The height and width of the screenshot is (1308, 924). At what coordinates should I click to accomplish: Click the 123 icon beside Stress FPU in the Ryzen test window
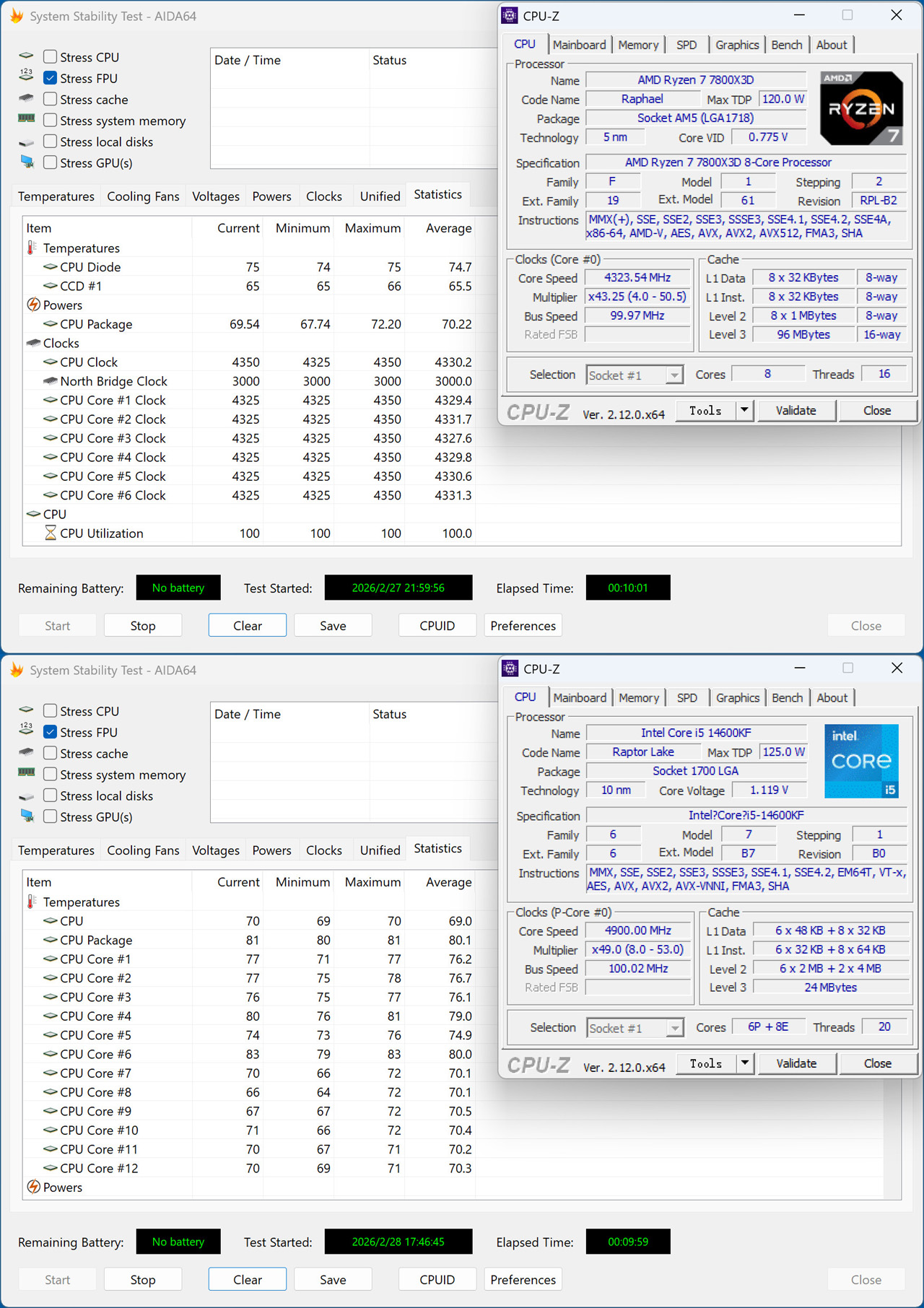[x=27, y=74]
